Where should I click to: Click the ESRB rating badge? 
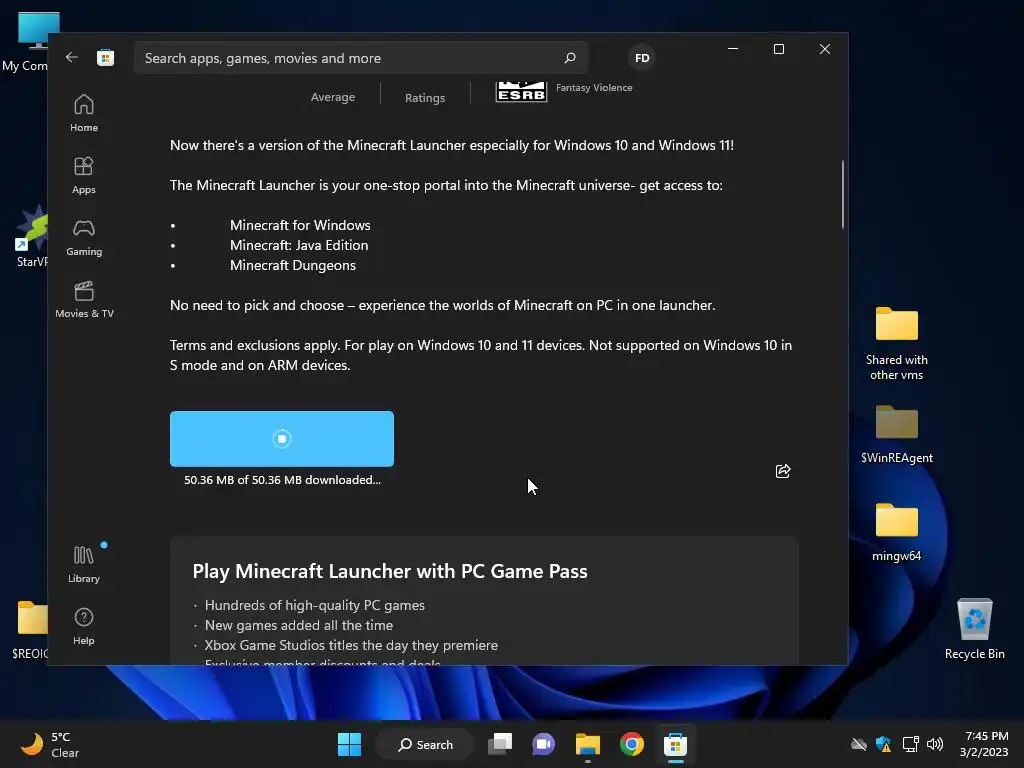[x=521, y=91]
